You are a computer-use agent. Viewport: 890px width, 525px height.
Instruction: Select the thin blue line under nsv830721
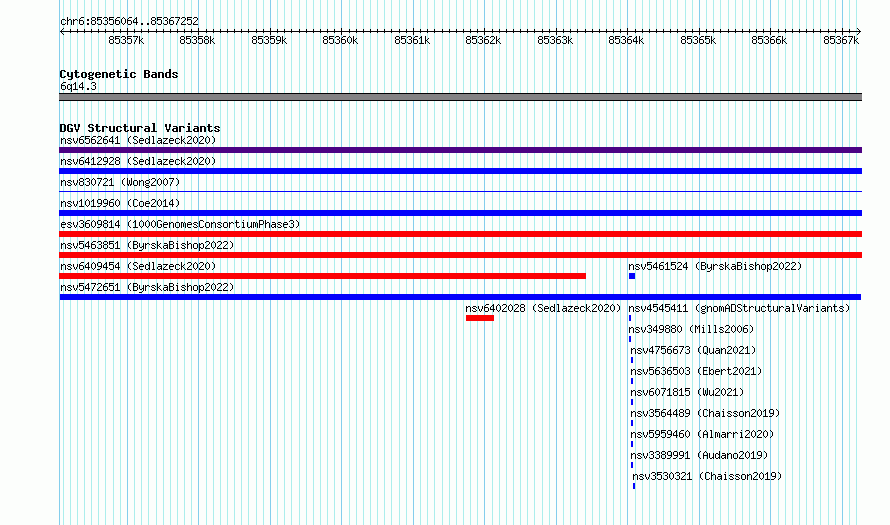tap(460, 192)
